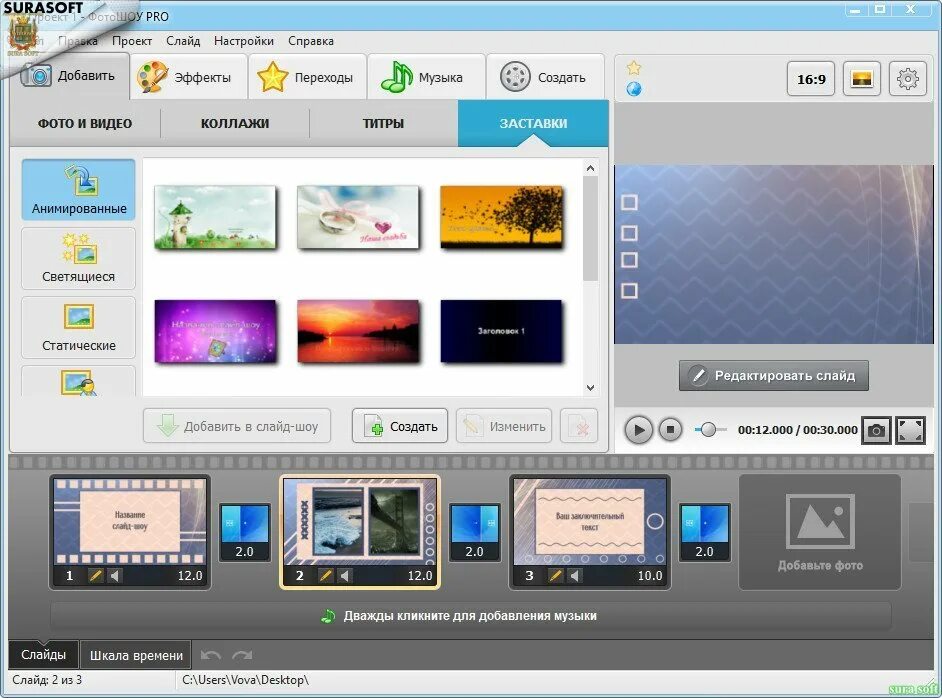Click the down arrow of thumbnails scrollbar

click(x=591, y=388)
